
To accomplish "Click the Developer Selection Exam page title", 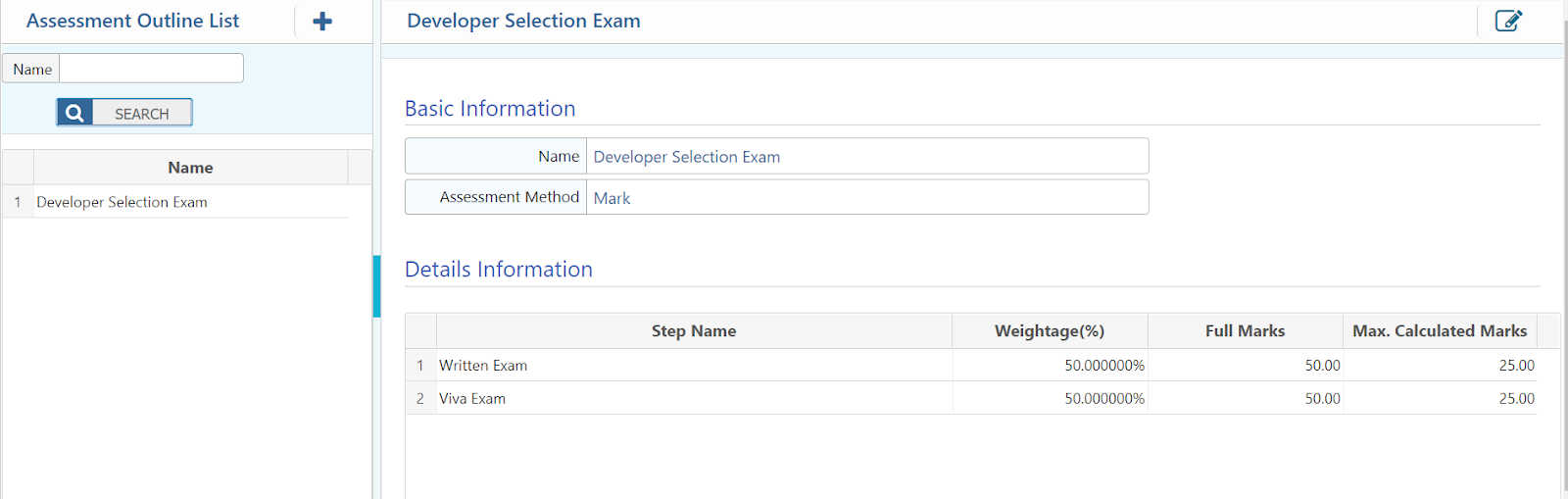I will pos(523,21).
